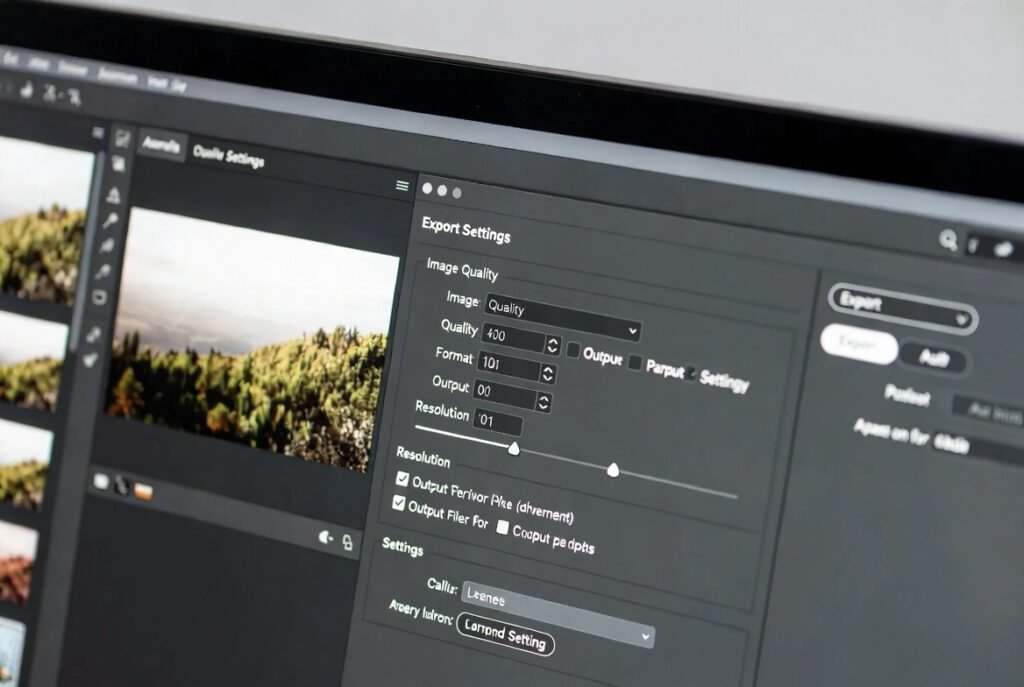This screenshot has width=1024, height=687.
Task: Expand the Export preset dropdown on the right
Action: 902,308
